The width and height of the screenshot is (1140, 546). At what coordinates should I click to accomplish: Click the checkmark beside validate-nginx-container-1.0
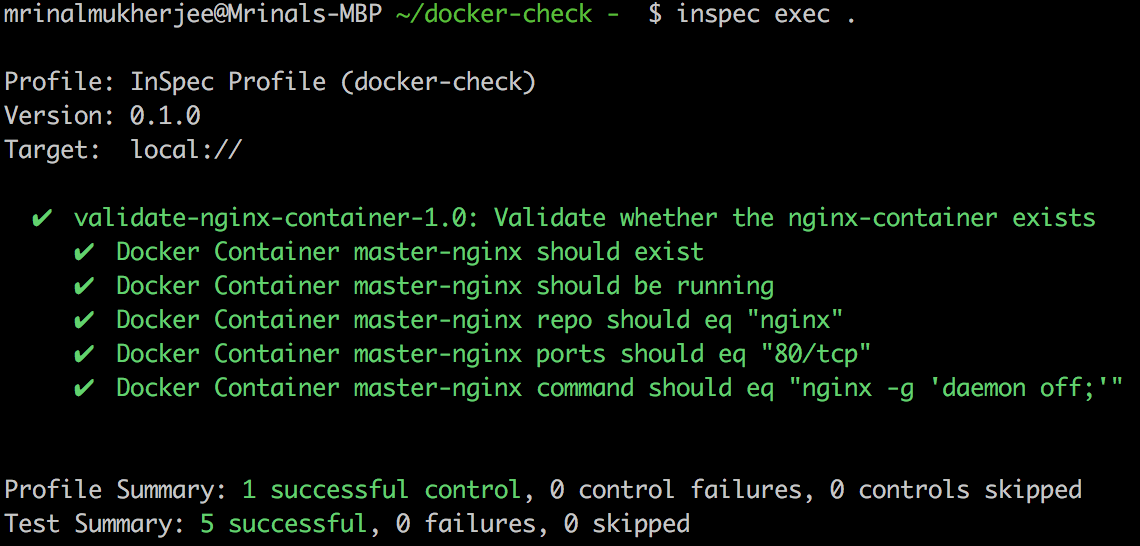42,217
